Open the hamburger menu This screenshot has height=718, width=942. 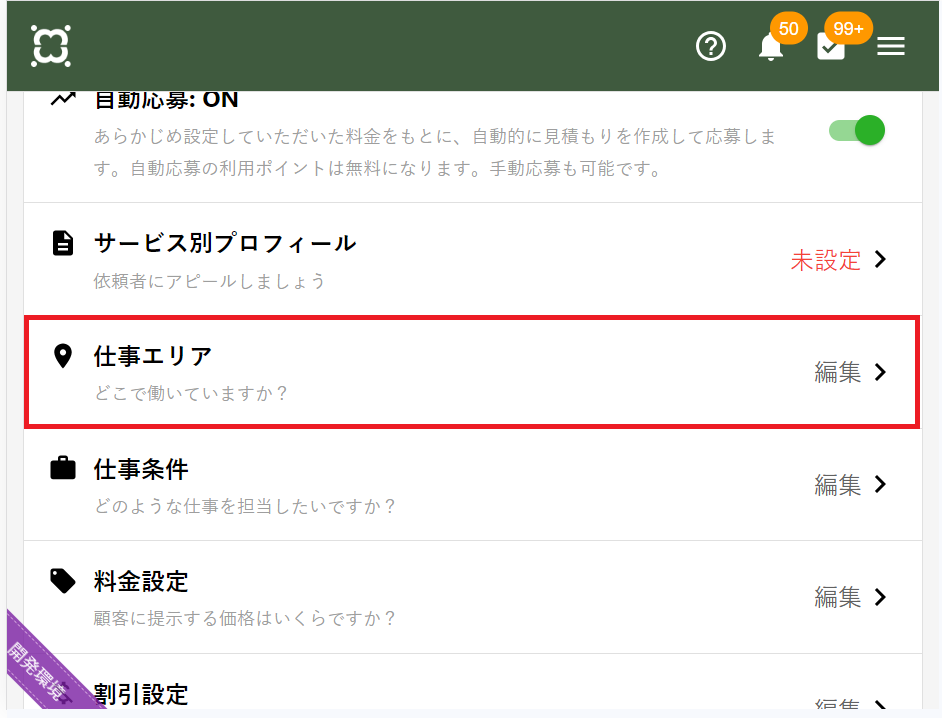click(x=891, y=46)
